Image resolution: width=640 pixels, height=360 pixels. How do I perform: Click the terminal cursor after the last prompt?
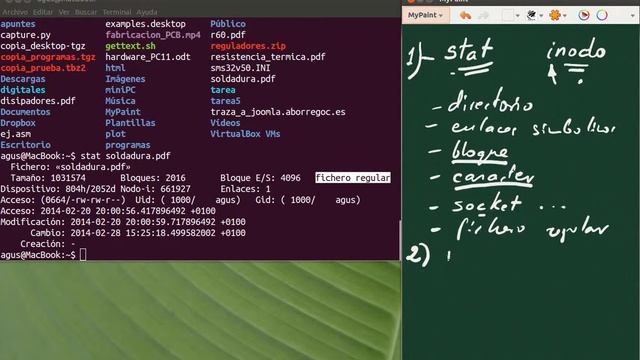pyautogui.click(x=83, y=255)
